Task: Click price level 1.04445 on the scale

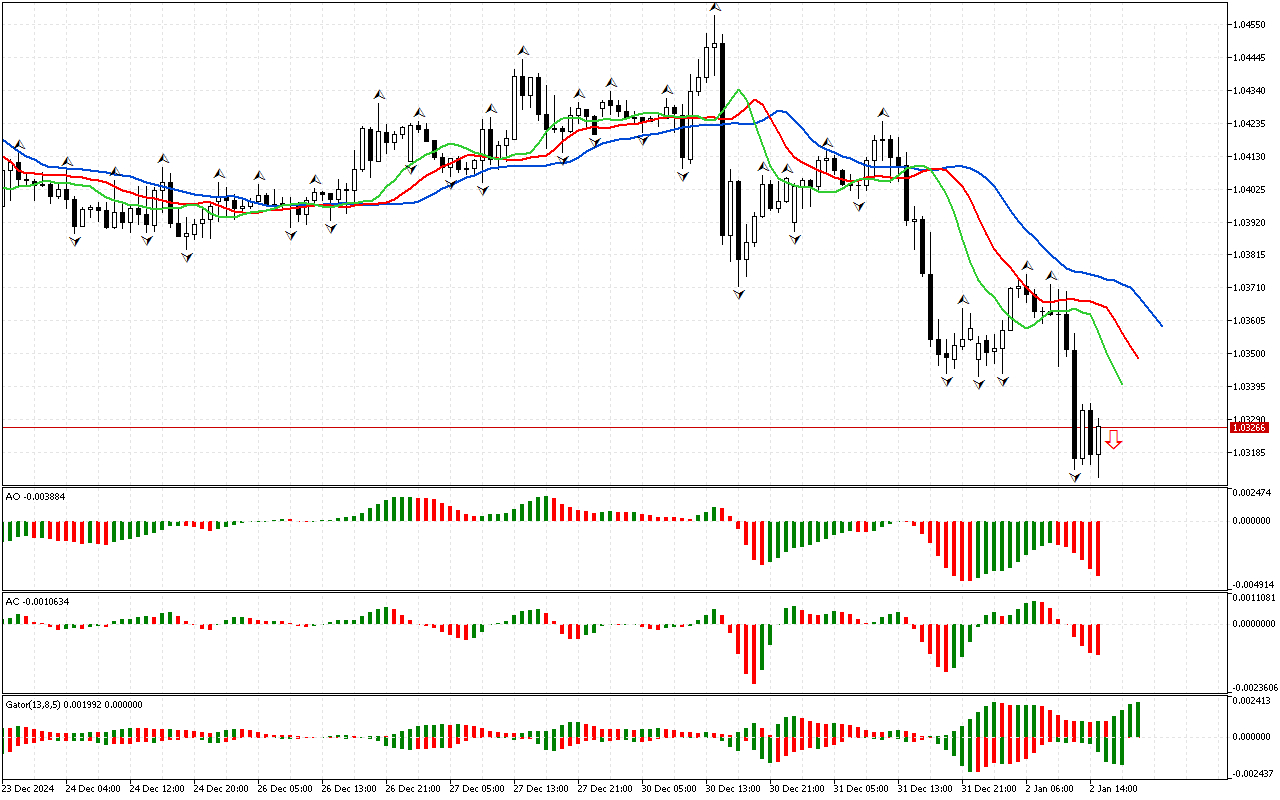Action: pyautogui.click(x=1250, y=57)
